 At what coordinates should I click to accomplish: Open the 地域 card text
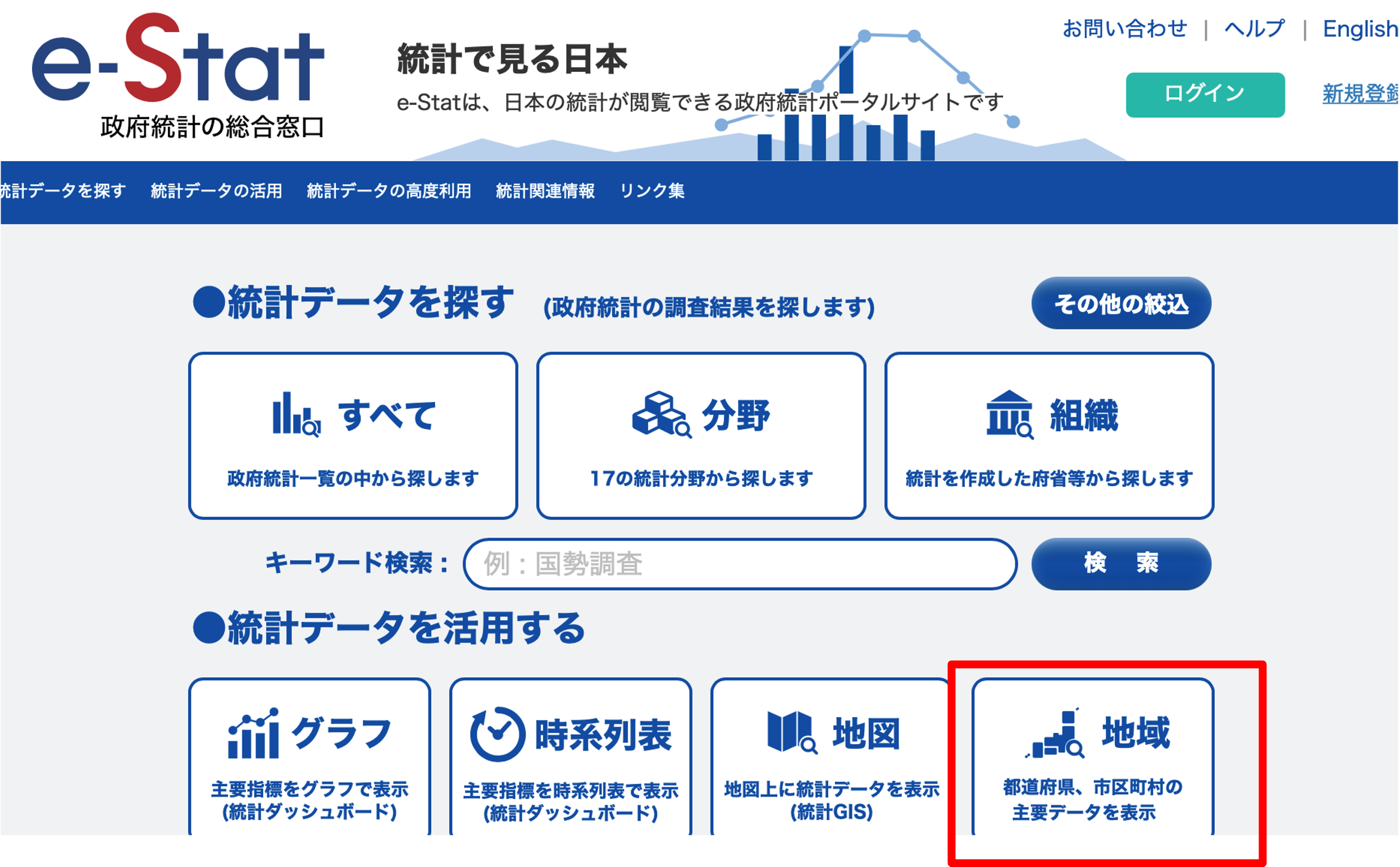point(1135,732)
